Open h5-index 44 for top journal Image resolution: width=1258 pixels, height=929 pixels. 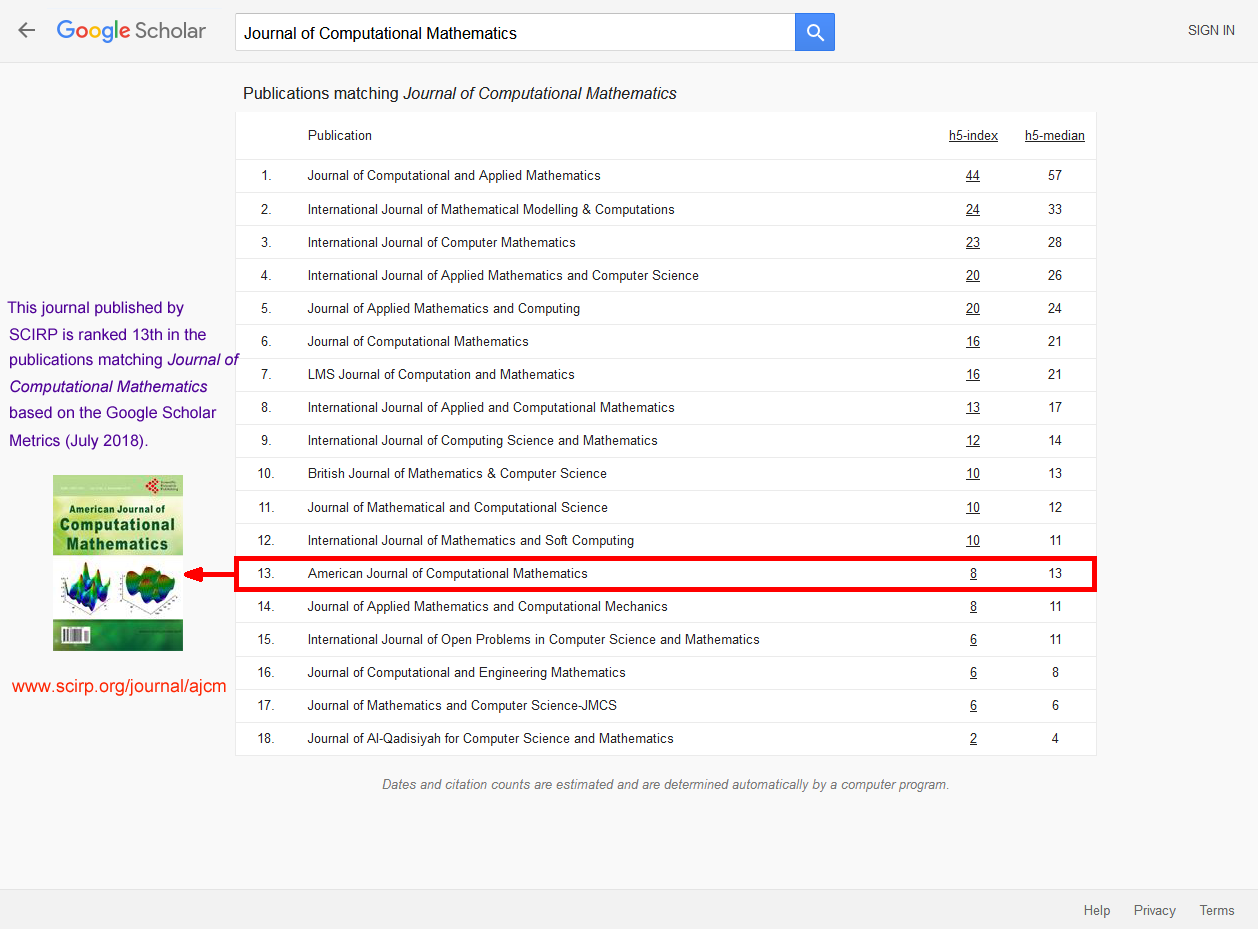pos(972,175)
